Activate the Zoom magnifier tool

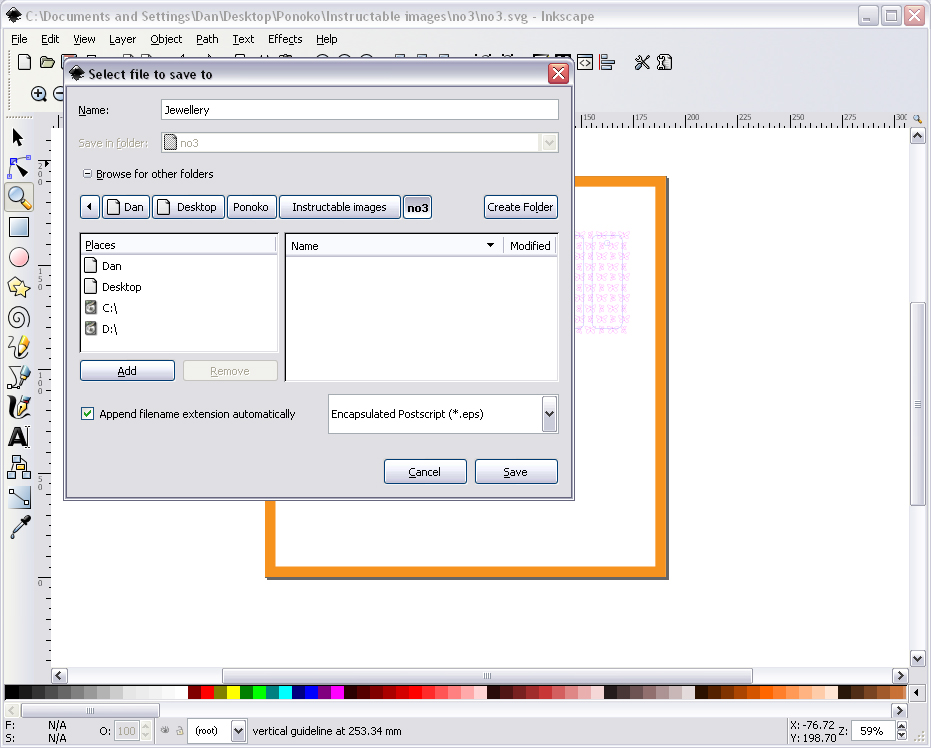point(19,198)
